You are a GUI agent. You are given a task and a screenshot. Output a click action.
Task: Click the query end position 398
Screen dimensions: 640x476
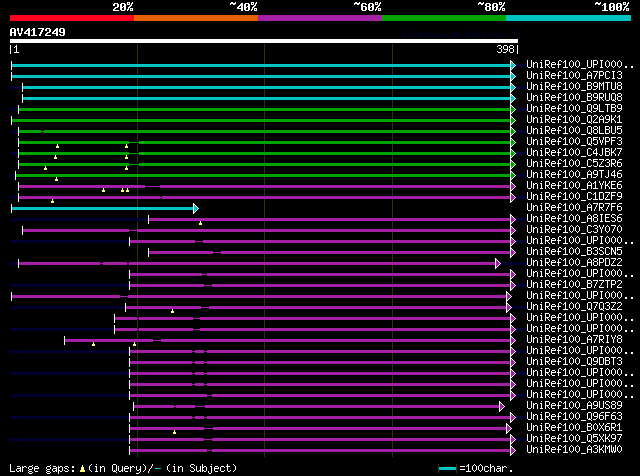(505, 49)
